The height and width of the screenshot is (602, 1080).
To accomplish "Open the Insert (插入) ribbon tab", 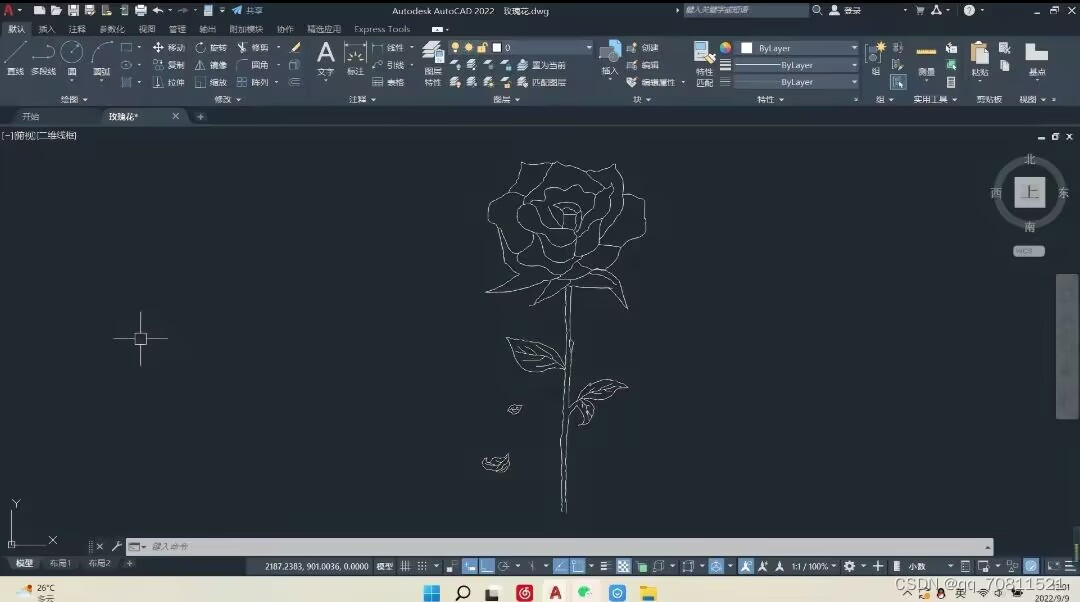I will point(46,29).
